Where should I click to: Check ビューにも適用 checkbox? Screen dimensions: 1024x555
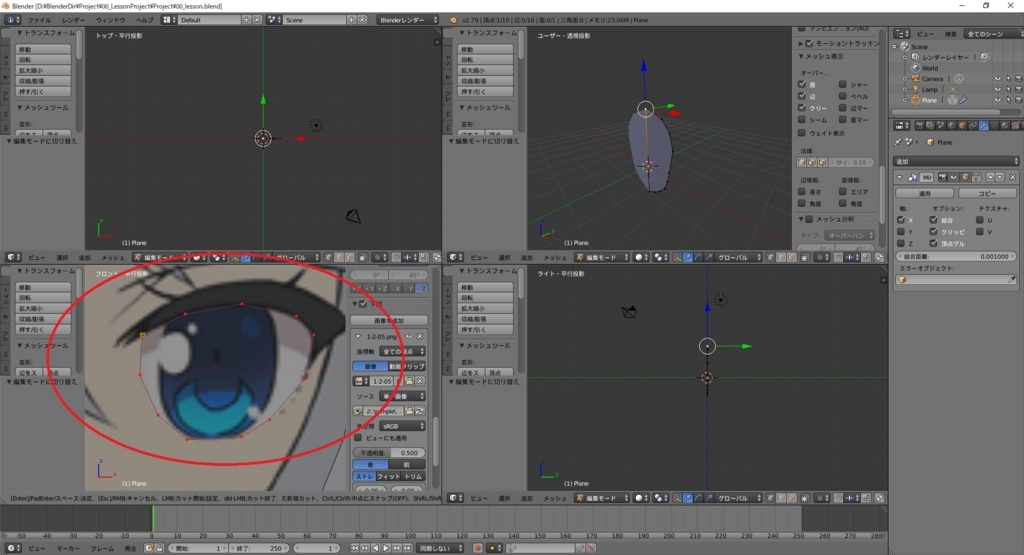tap(358, 437)
